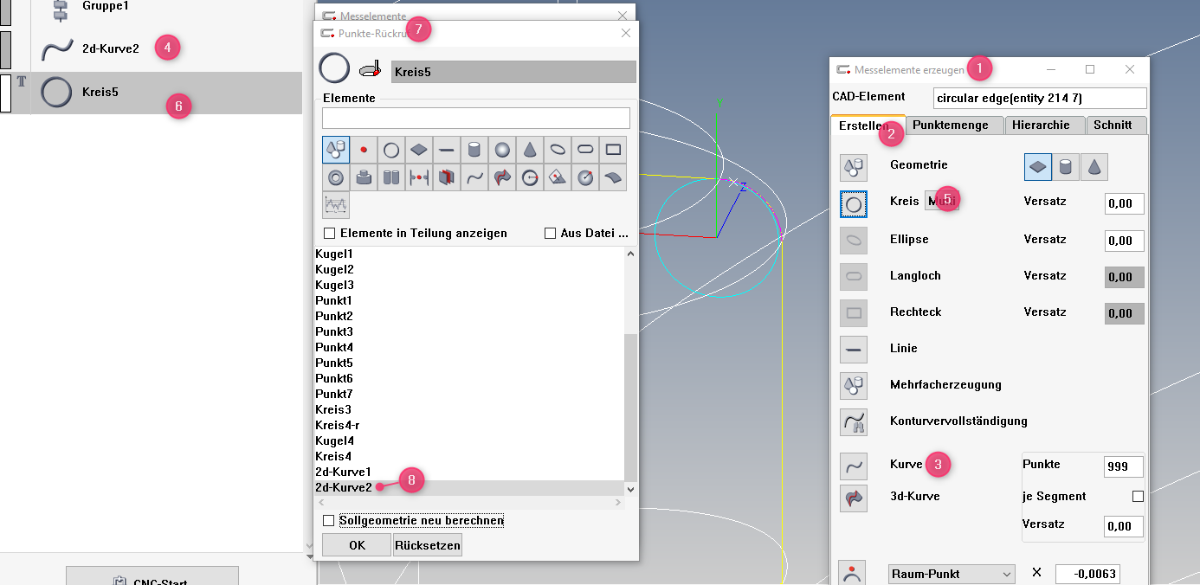Viewport: 1200px width, 585px height.
Task: Select the cylinder element filter icon
Action: pos(475,150)
